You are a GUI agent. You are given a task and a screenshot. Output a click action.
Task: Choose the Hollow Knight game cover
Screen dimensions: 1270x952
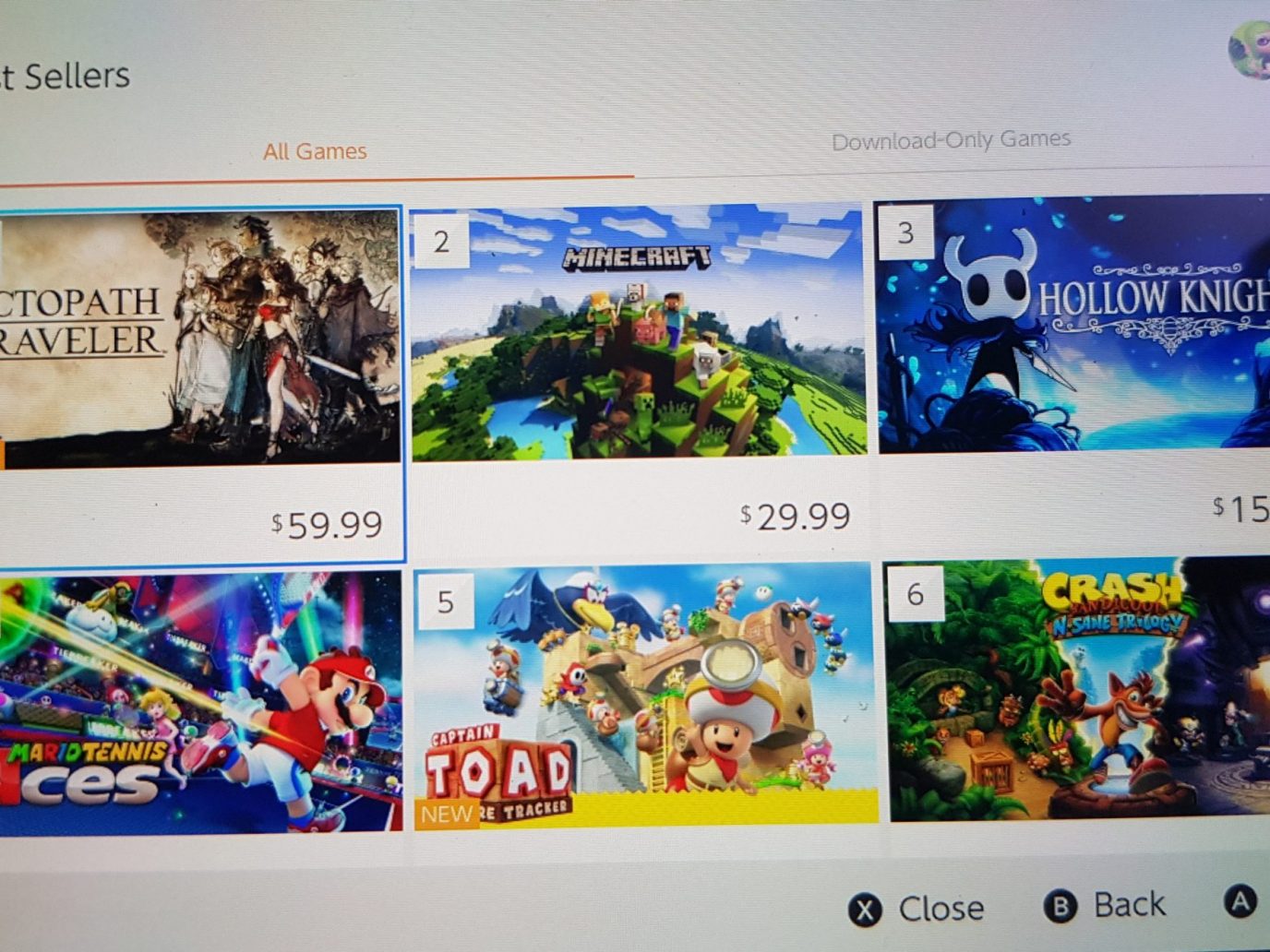point(1073,324)
